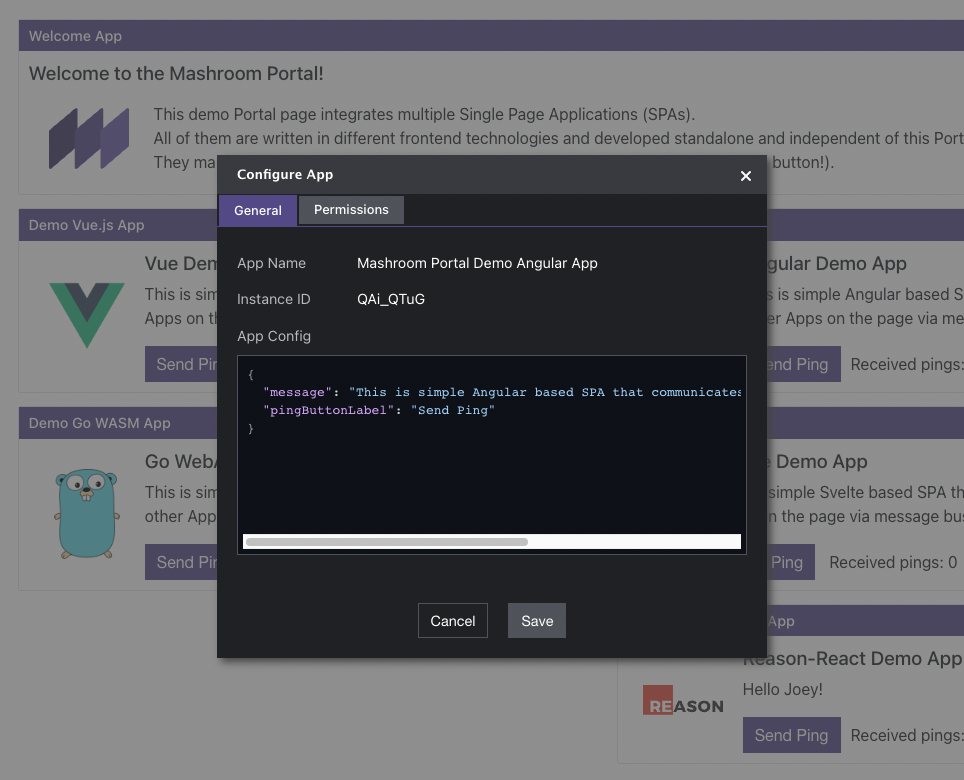Click the Reason logo image

coord(683,700)
